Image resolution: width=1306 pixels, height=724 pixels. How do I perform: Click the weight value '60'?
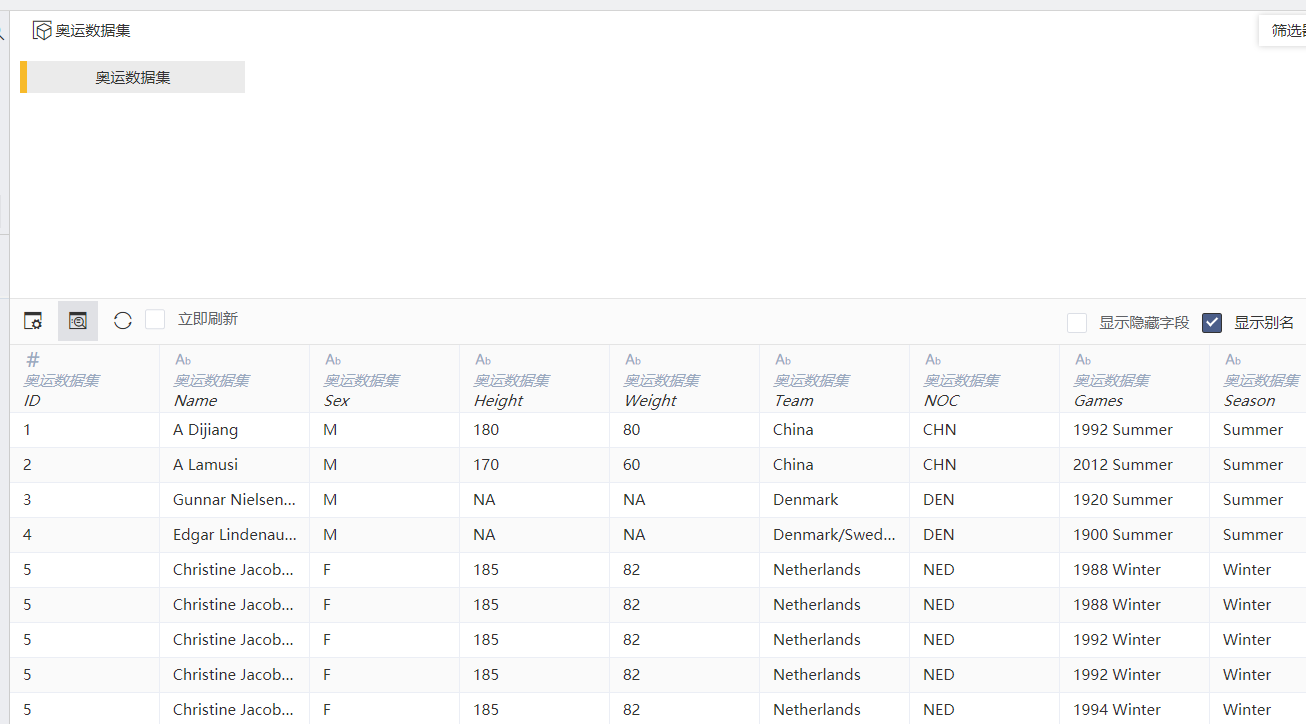631,465
